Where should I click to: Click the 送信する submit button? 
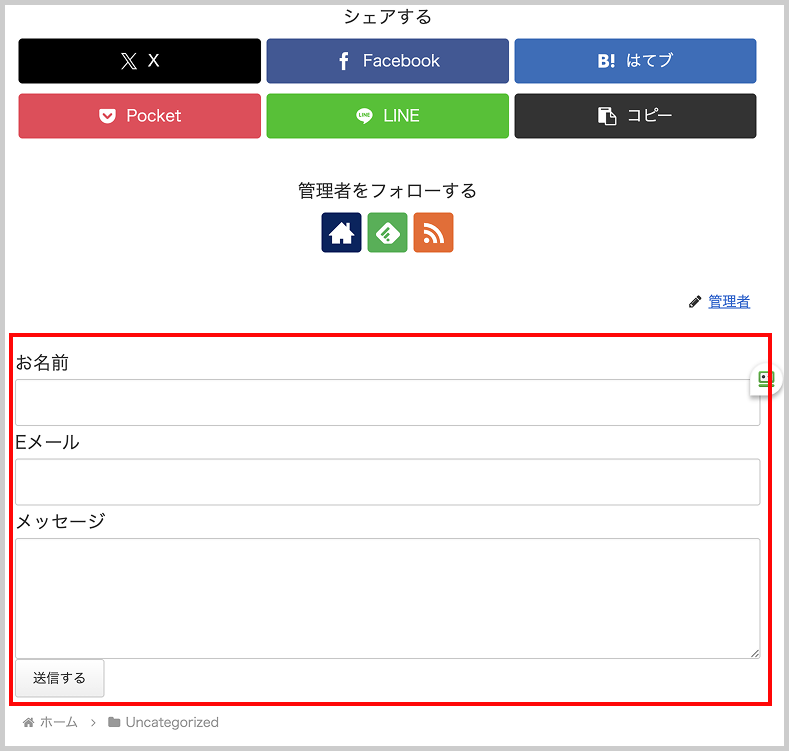pos(60,678)
